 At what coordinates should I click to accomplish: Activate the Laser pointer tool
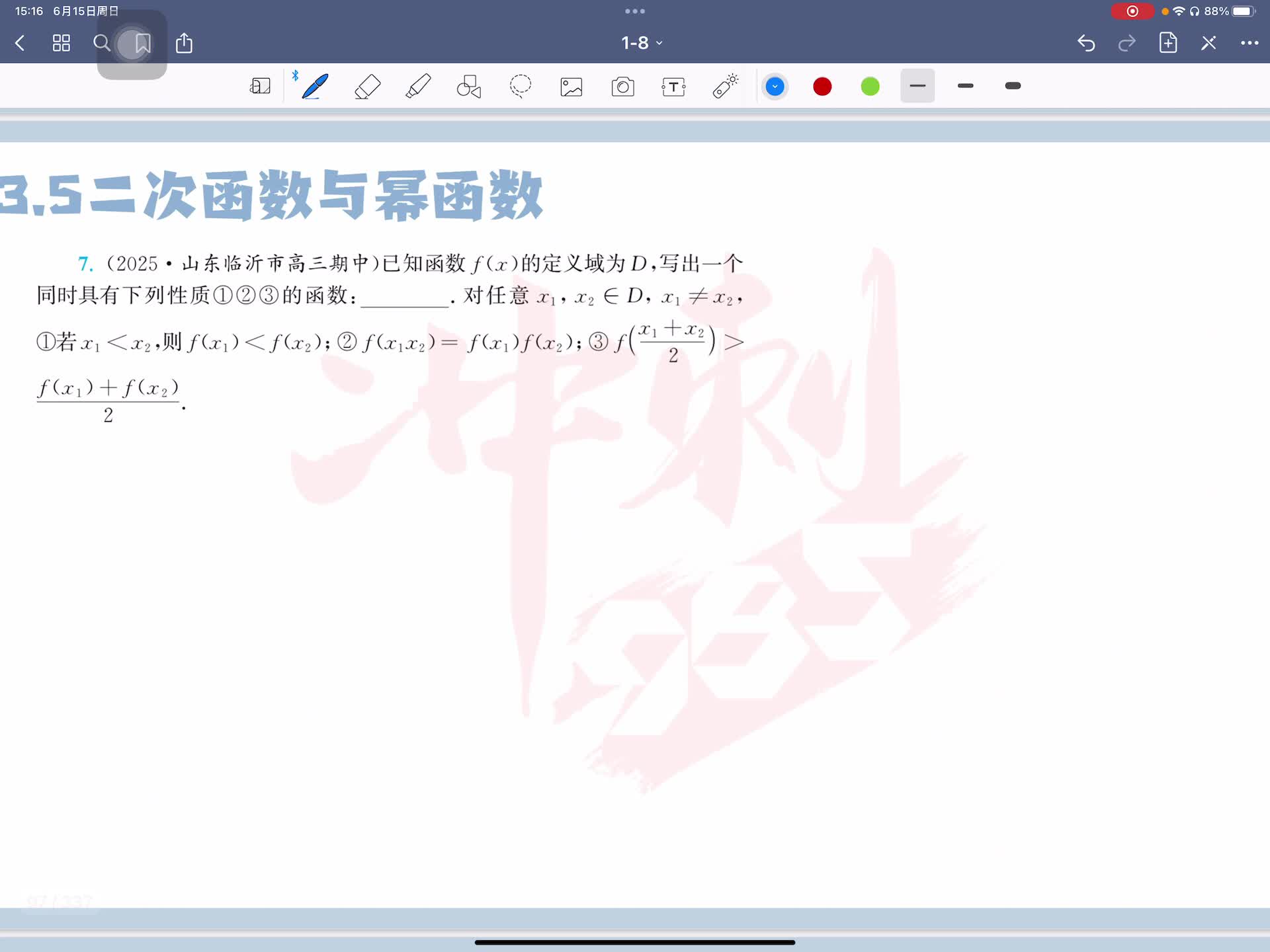tap(725, 87)
